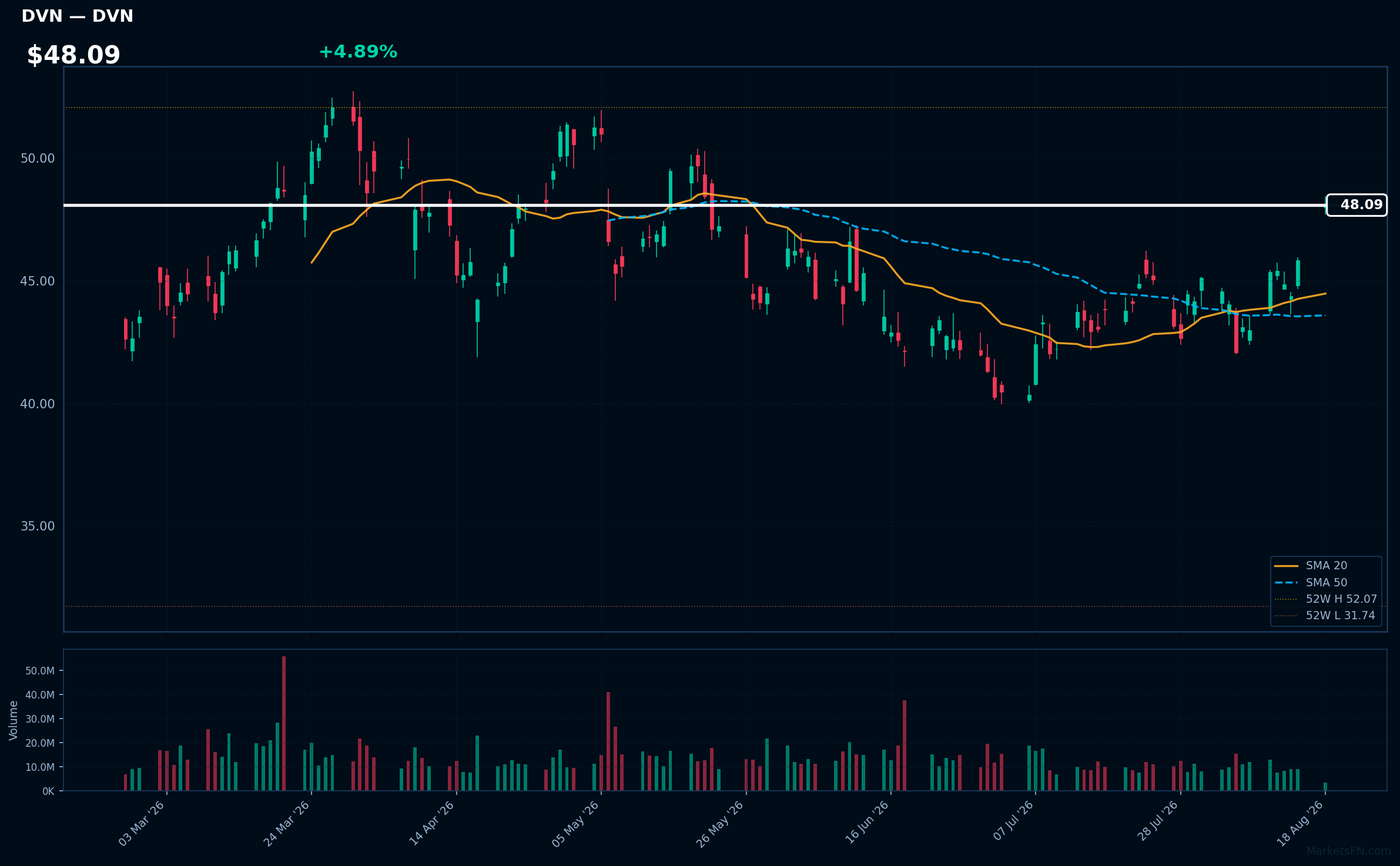1400x866 pixels.
Task: Select SMA 20 legend entry
Action: click(1327, 566)
